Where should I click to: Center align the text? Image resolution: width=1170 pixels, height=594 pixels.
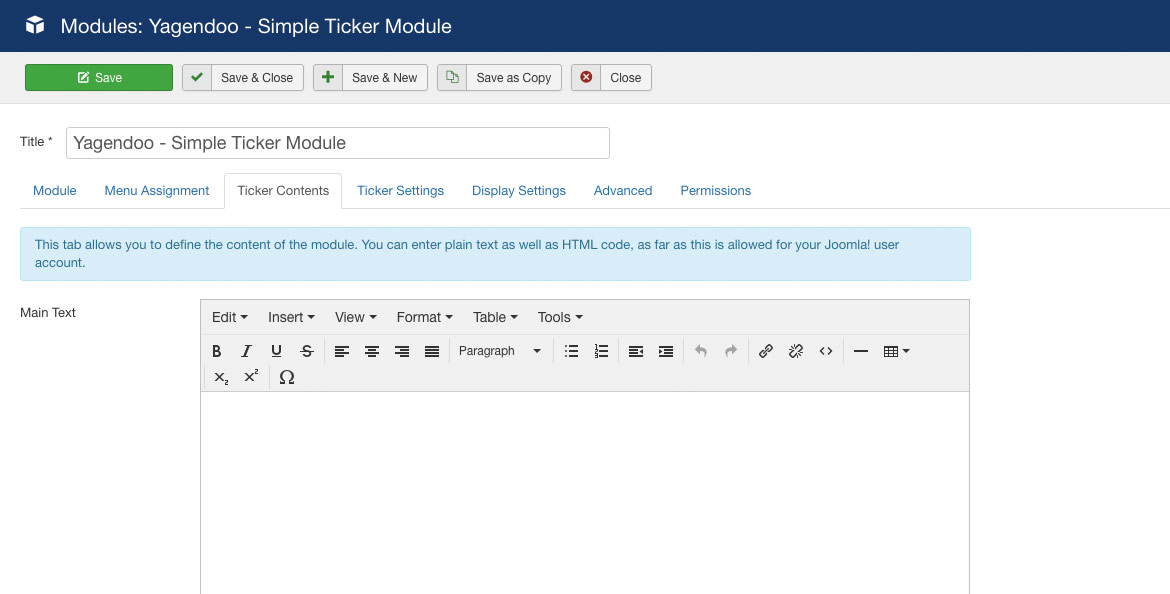pos(372,351)
